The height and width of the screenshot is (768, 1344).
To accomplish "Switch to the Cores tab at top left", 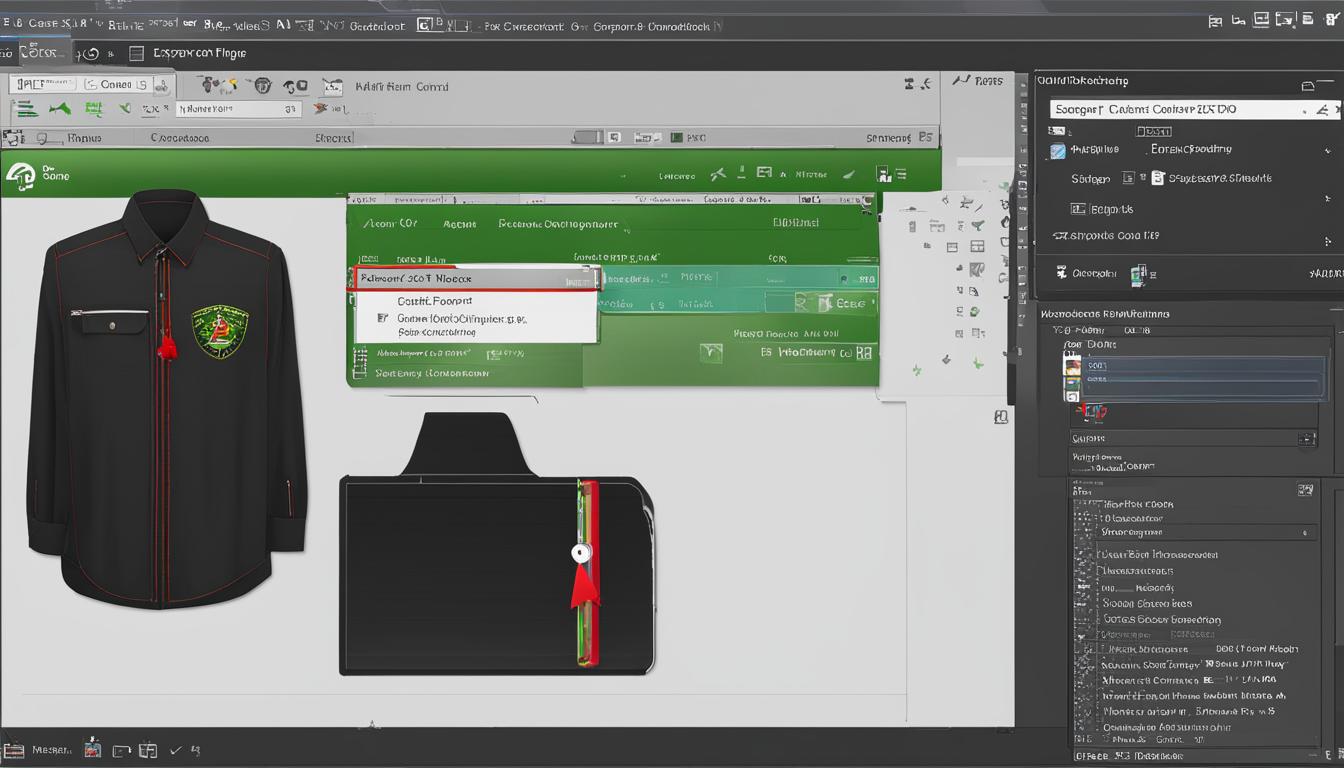I will tap(36, 53).
